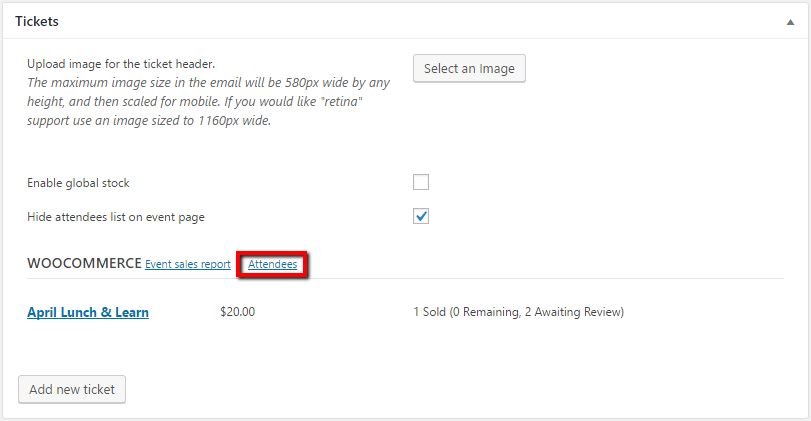
Task: Click the italic maximum image size note
Action: click(x=208, y=102)
